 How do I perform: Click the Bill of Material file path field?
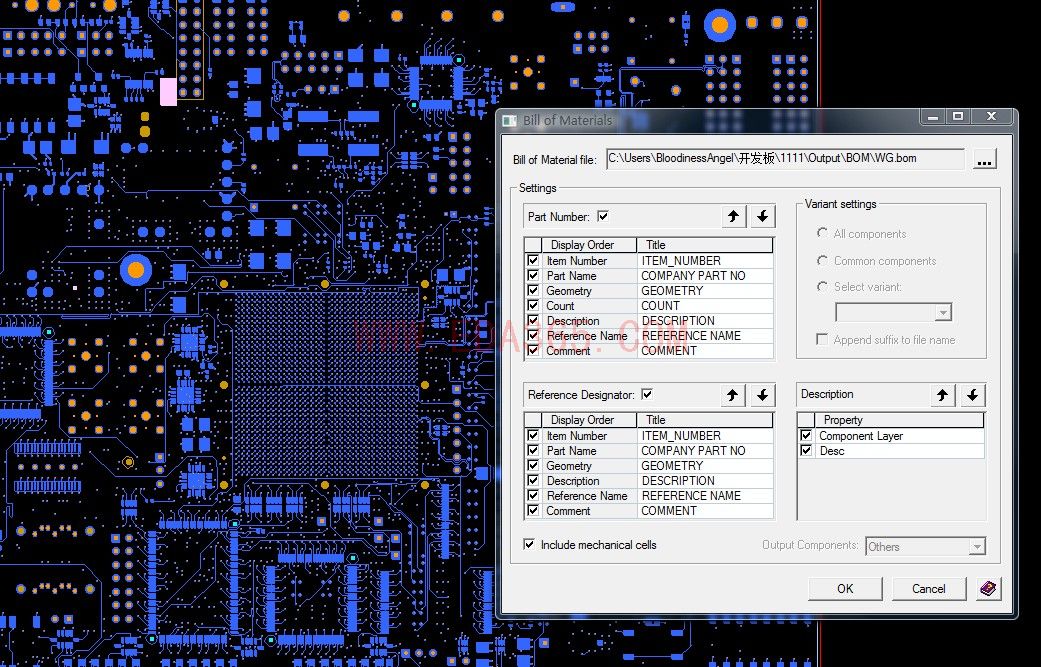785,159
